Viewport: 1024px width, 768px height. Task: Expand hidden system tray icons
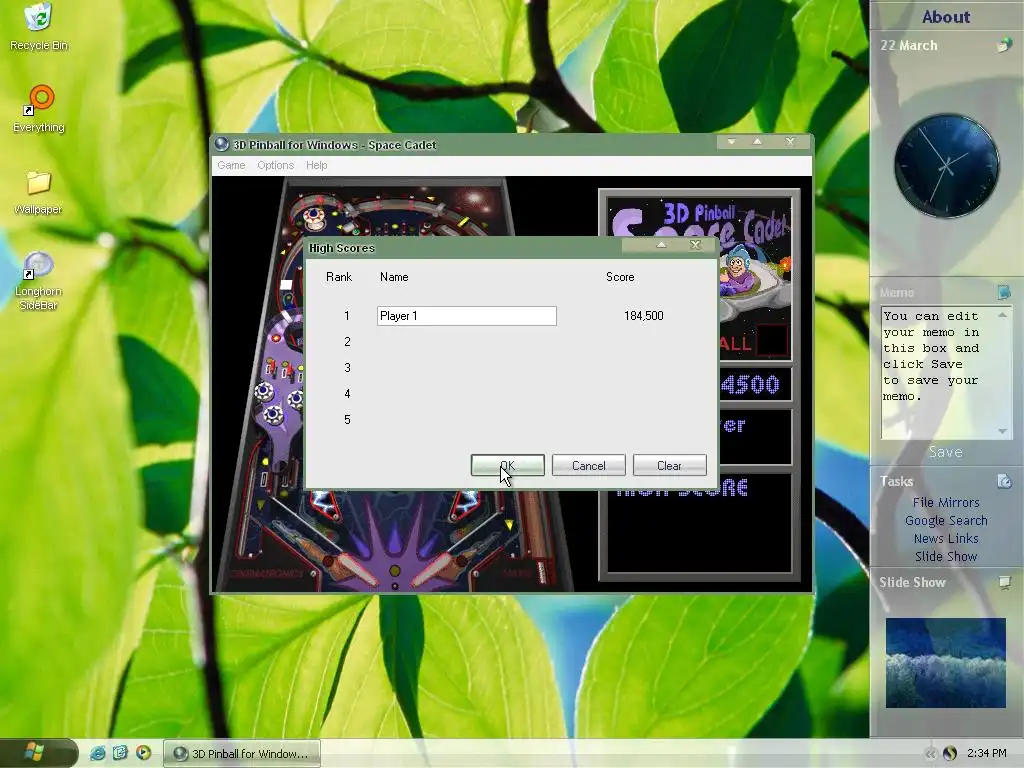tap(931, 754)
